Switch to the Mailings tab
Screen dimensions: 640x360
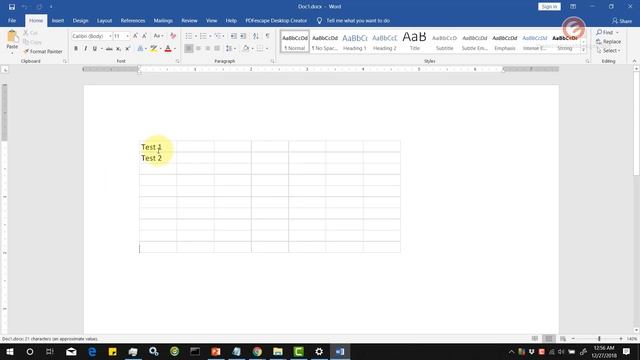point(163,20)
